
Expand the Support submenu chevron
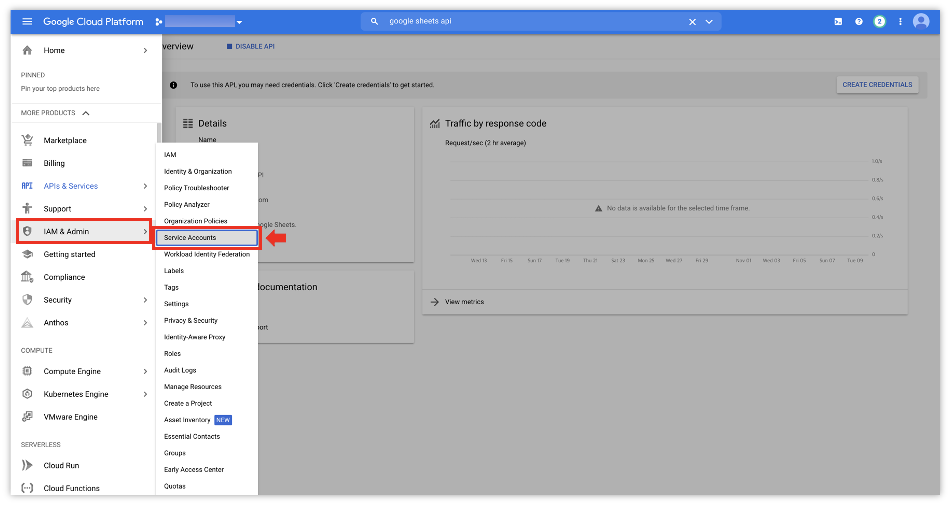(x=145, y=209)
